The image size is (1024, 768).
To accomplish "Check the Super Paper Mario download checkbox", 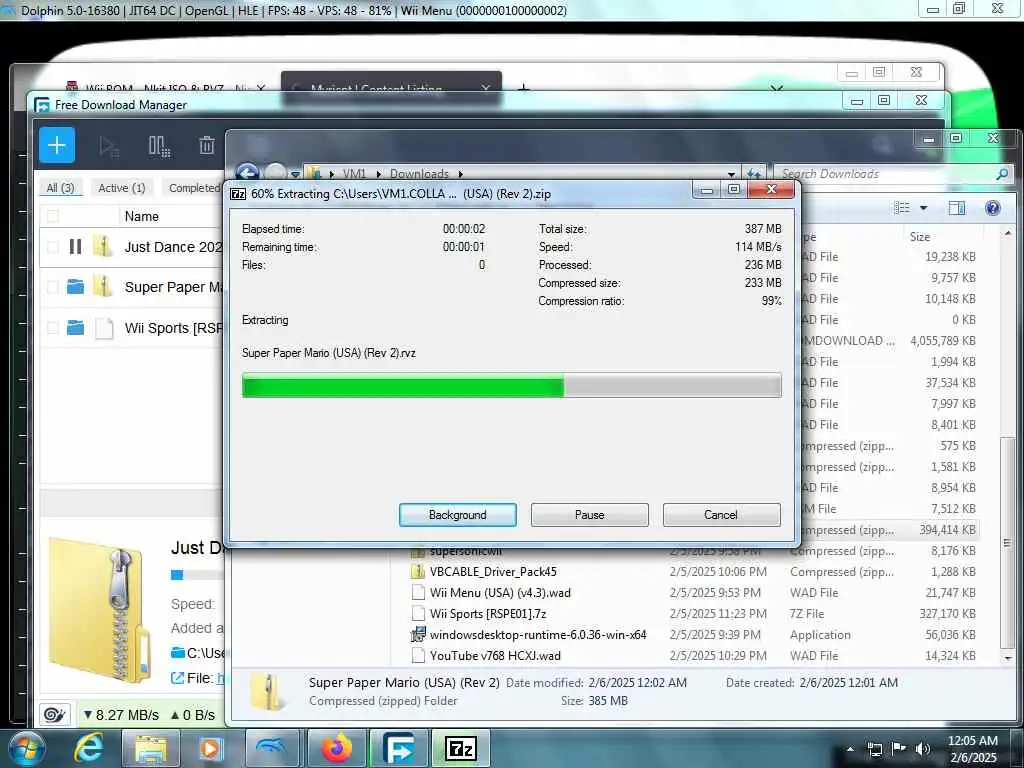I will pos(53,287).
